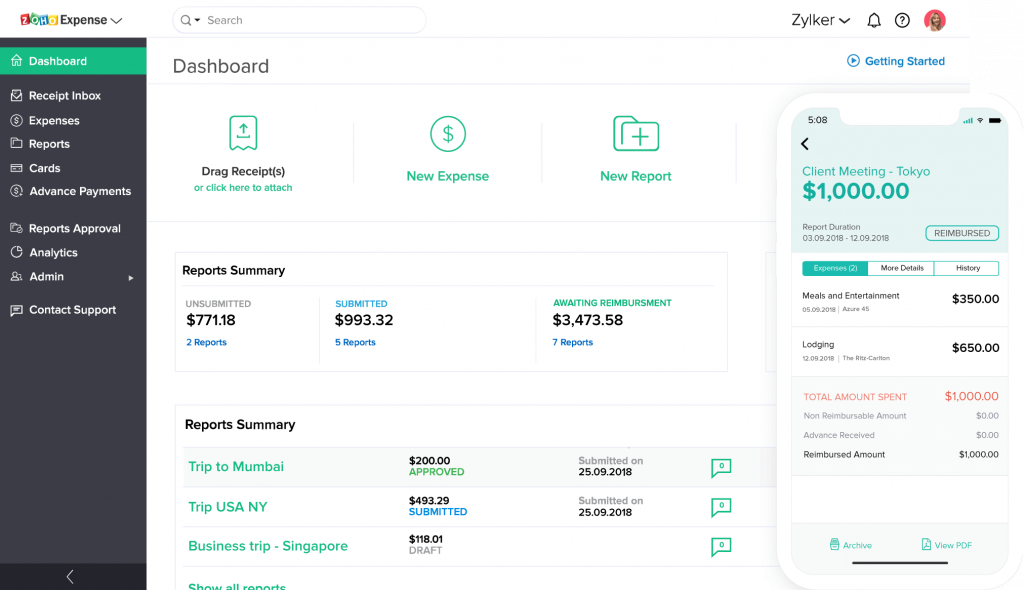Click the SUBMITTED status of Trip USA NY
Image resolution: width=1024 pixels, height=590 pixels.
tap(438, 512)
